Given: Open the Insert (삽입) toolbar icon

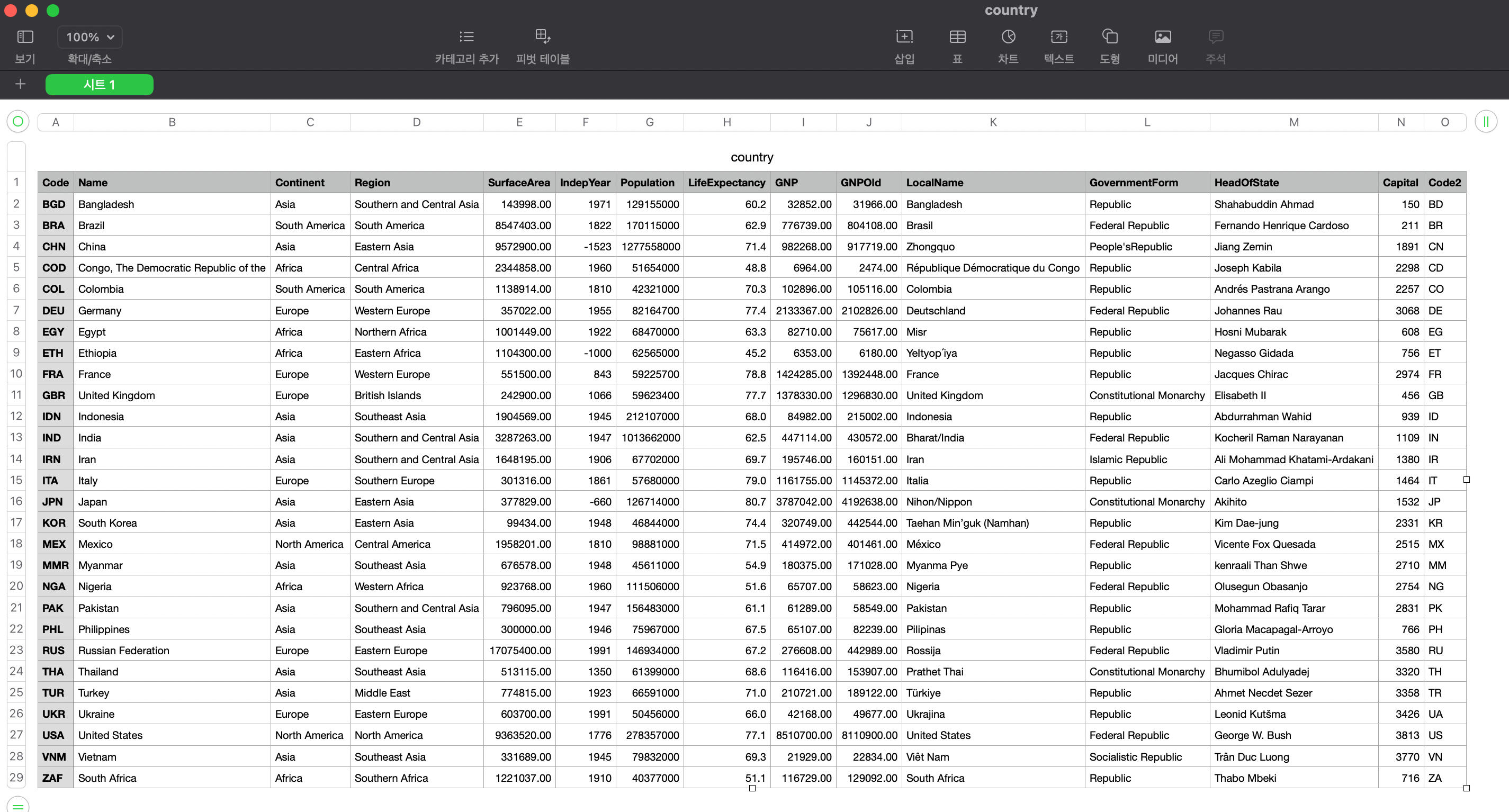Looking at the screenshot, I should tap(904, 37).
